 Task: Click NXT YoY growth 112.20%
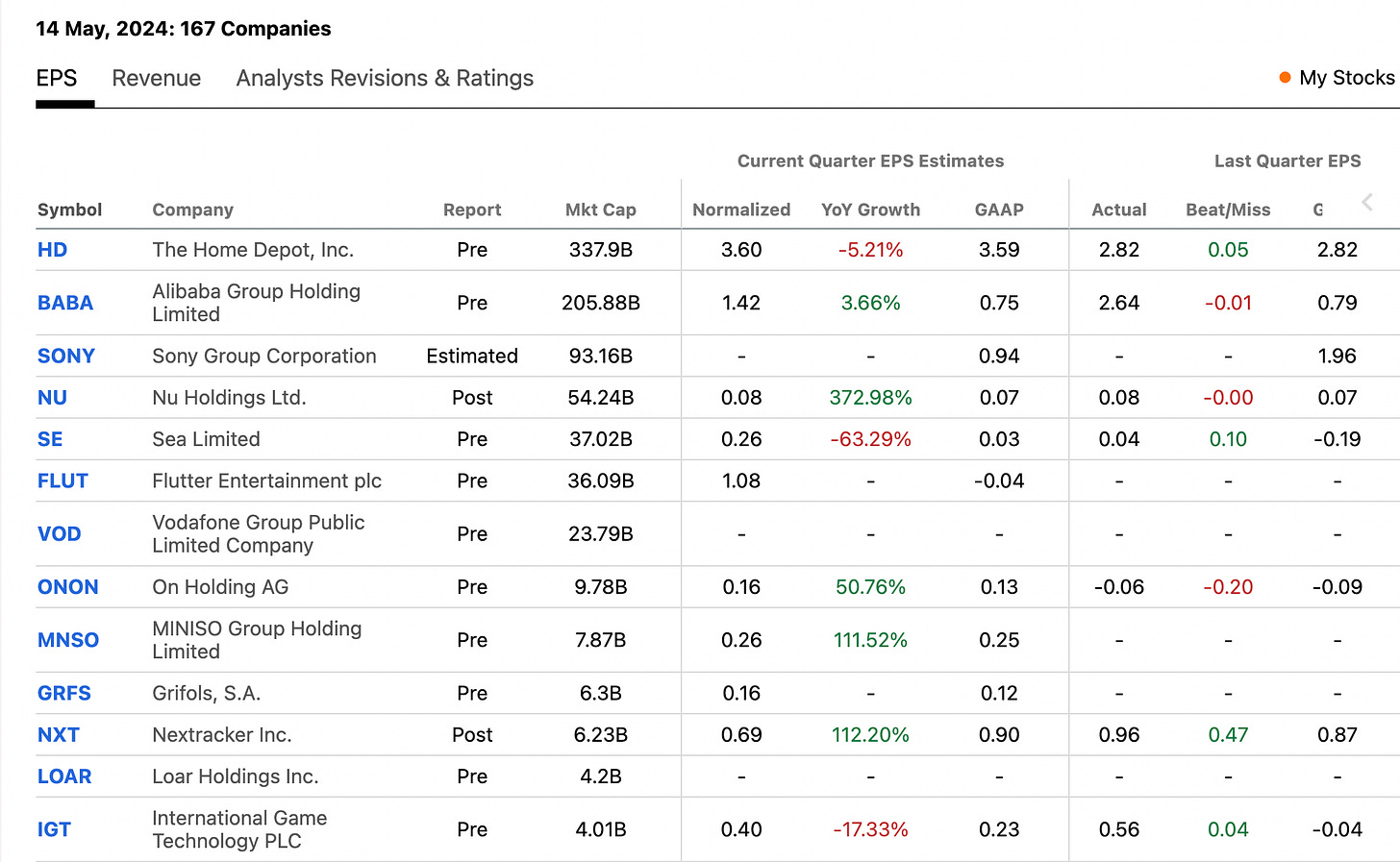[871, 735]
